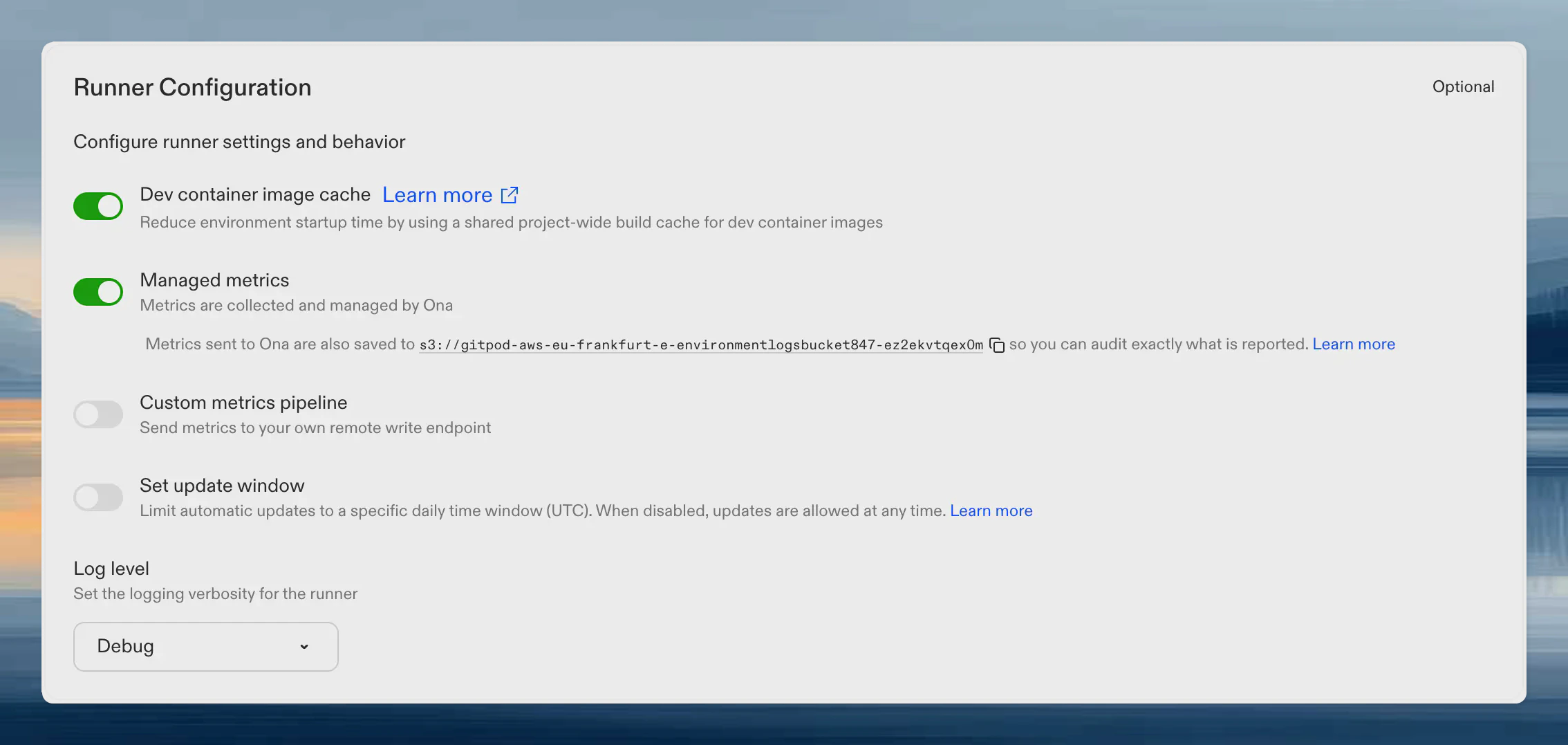Turn on Set update window
Viewport: 1568px width, 745px height.
point(97,497)
